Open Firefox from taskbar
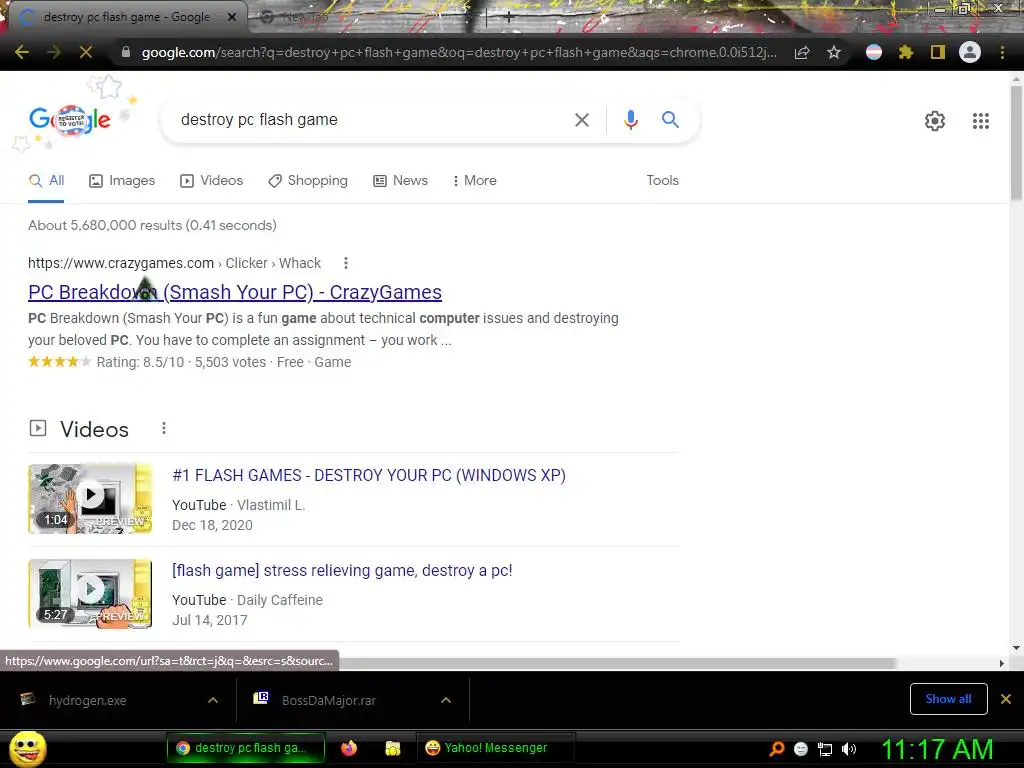 (349, 748)
